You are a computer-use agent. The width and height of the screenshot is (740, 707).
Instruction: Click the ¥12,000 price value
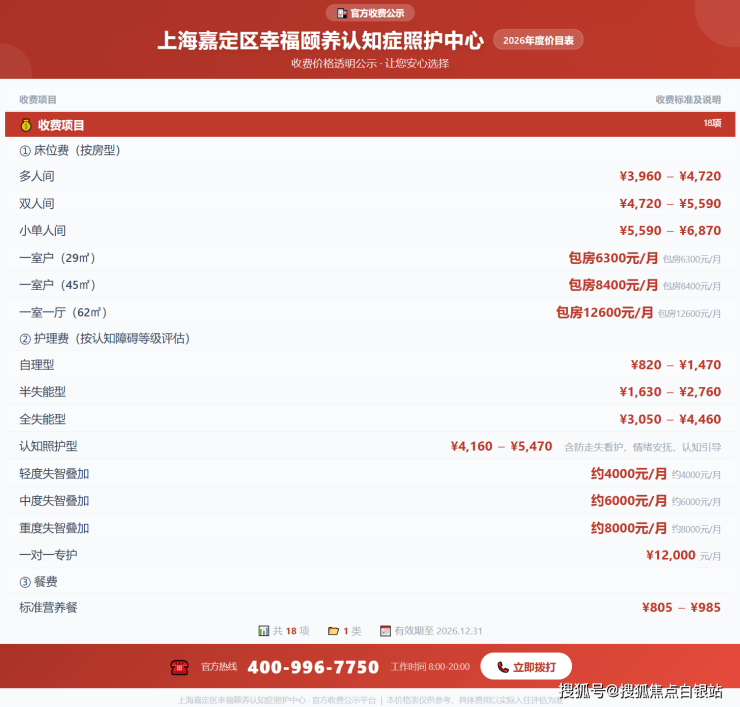pyautogui.click(x=671, y=555)
